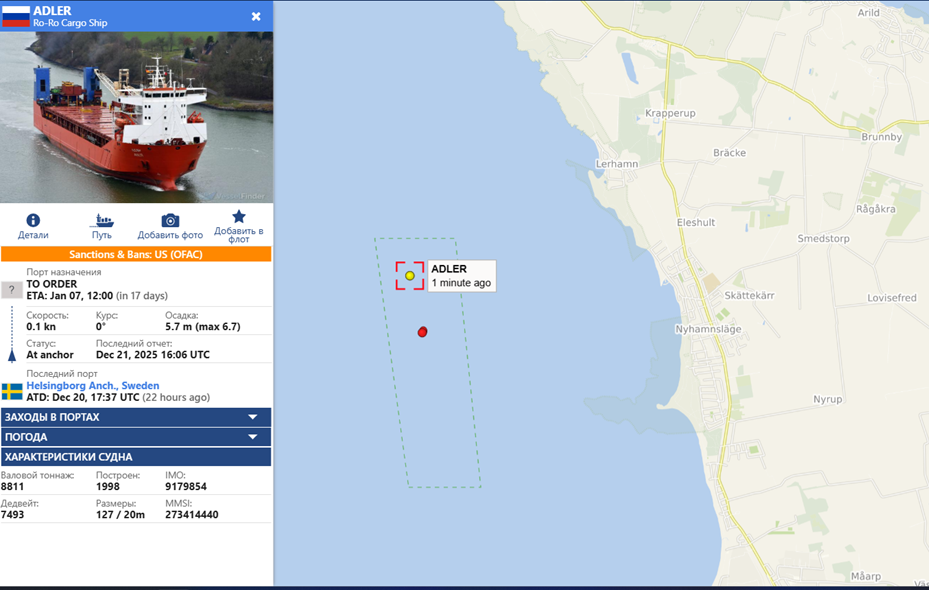Select the yellow ADLER vessel marker
Viewport: 929px width, 590px height.
coord(409,275)
